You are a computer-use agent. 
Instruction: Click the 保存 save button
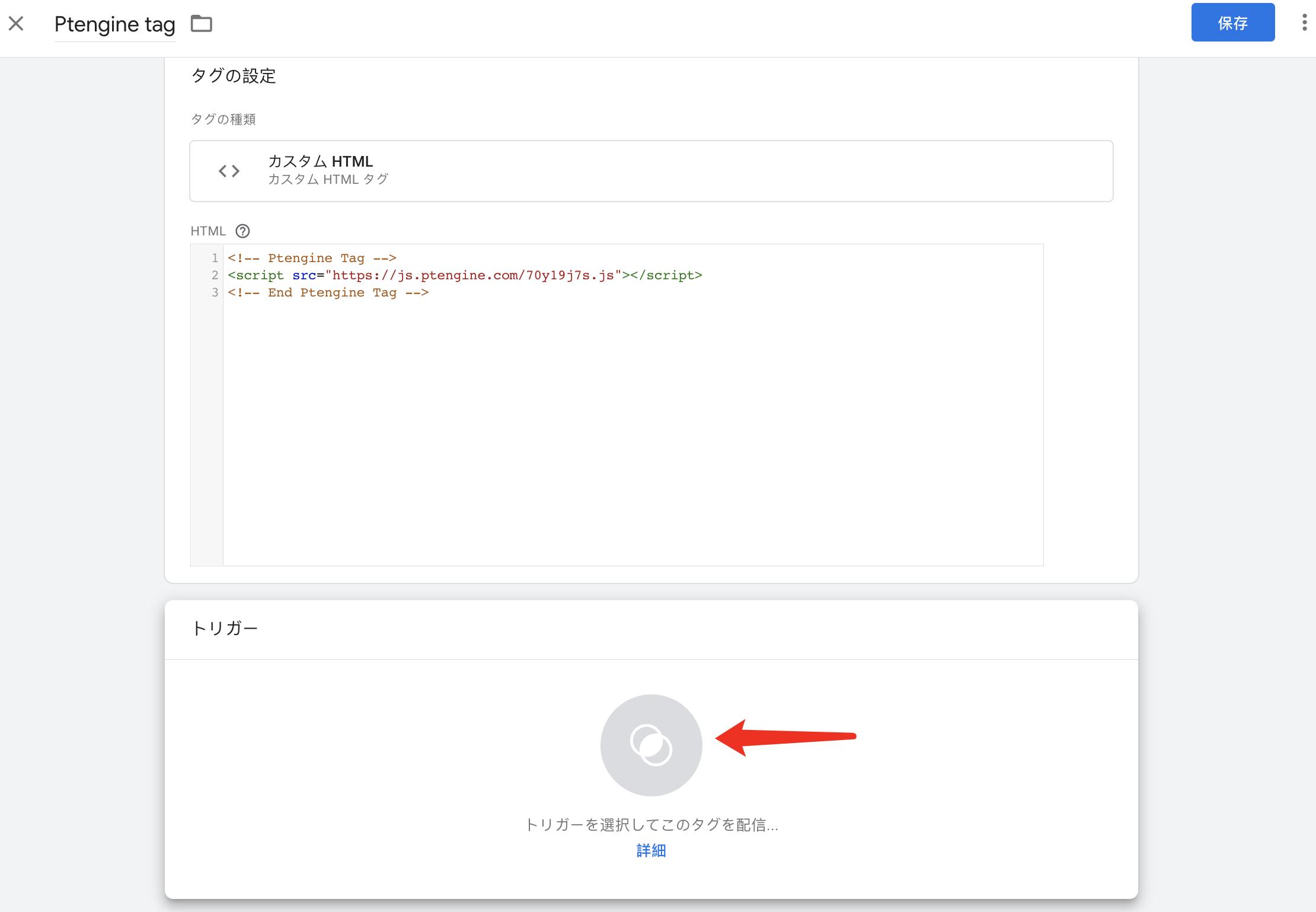(x=1233, y=23)
